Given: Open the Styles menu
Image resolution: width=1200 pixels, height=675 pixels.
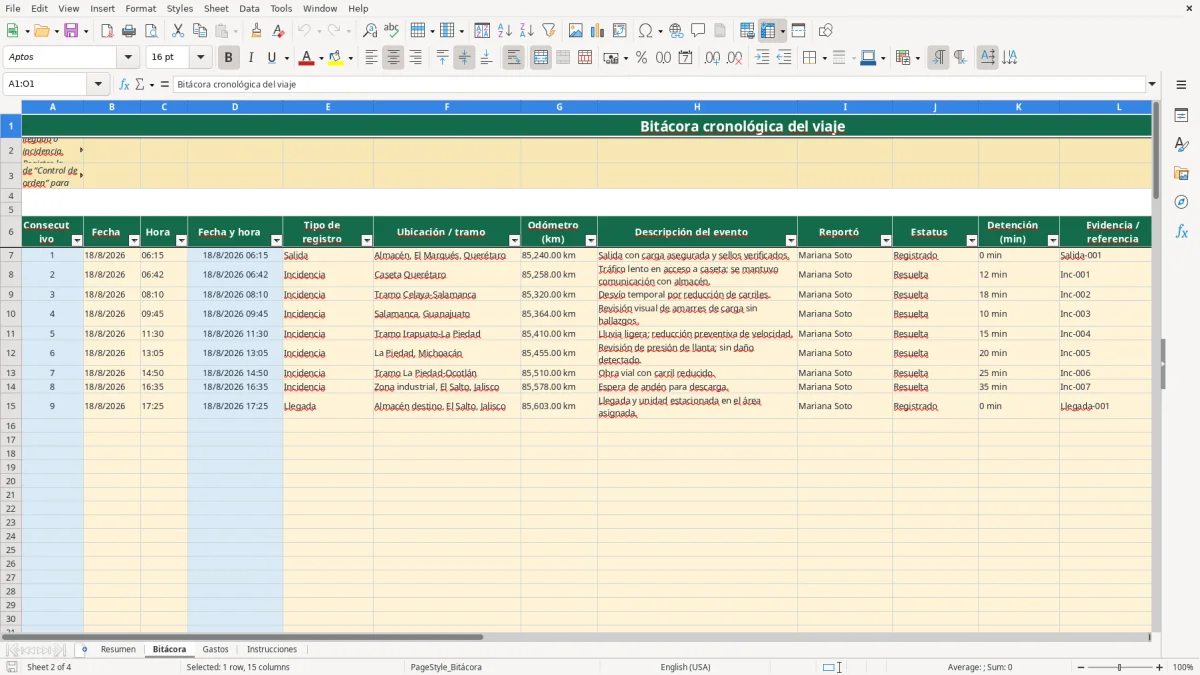Looking at the screenshot, I should coord(180,8).
